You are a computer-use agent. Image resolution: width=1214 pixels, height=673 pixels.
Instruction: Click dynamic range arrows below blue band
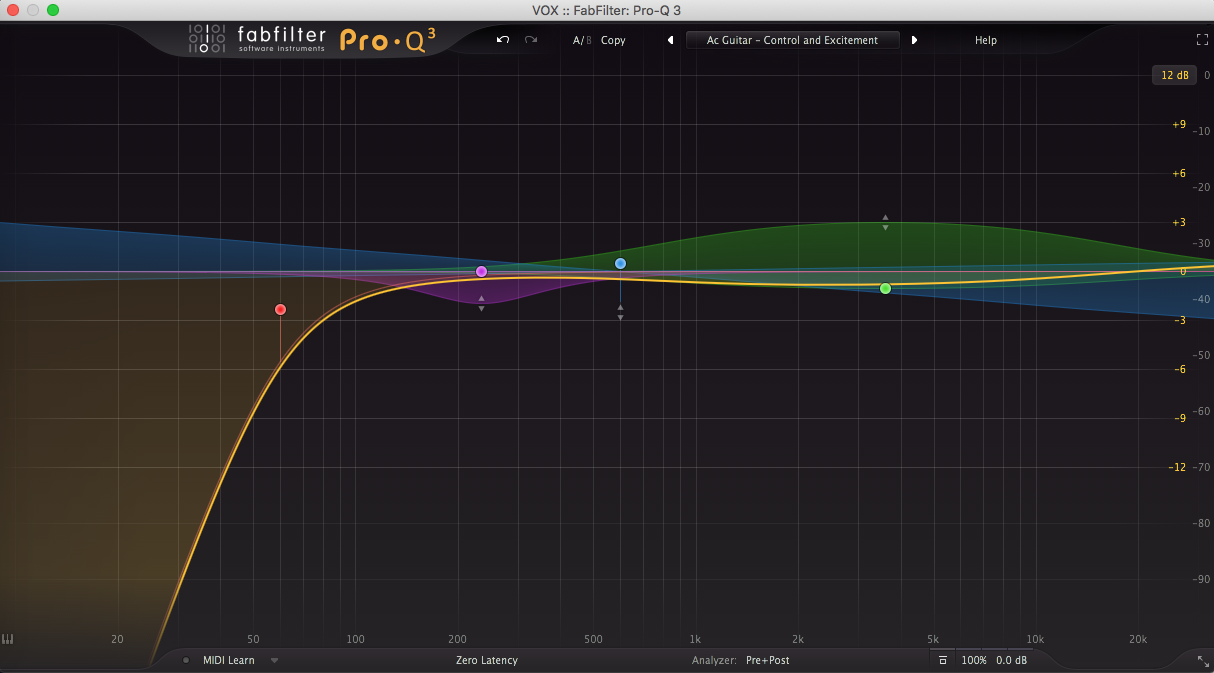(620, 312)
